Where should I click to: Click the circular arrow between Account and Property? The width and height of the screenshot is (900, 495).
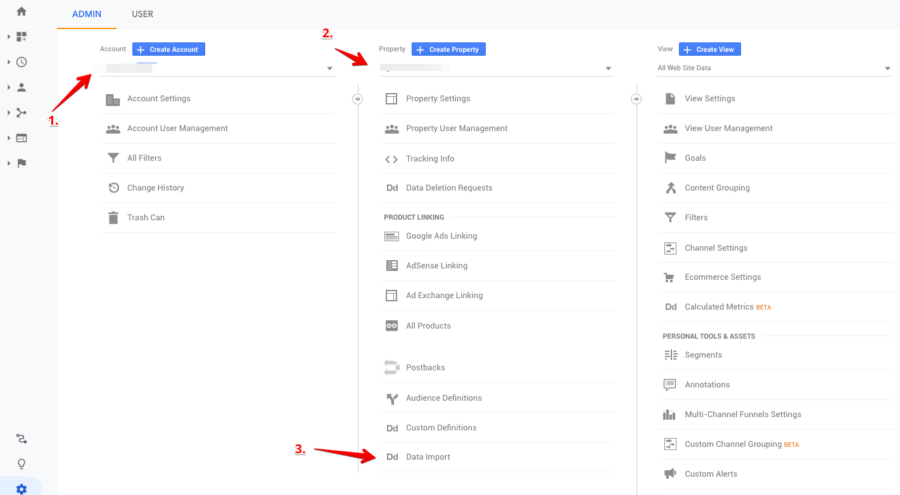357,99
